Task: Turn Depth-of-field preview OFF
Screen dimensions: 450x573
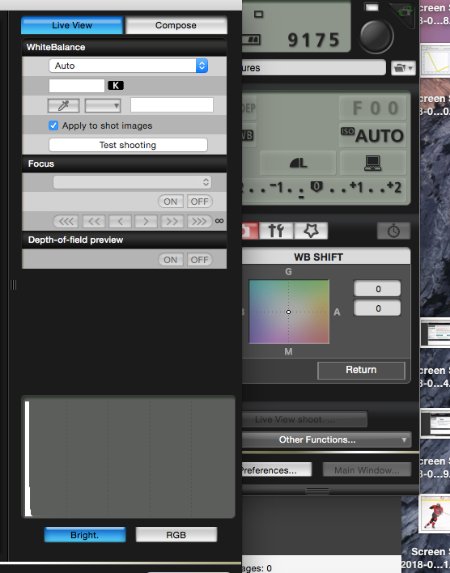Action: tap(200, 260)
